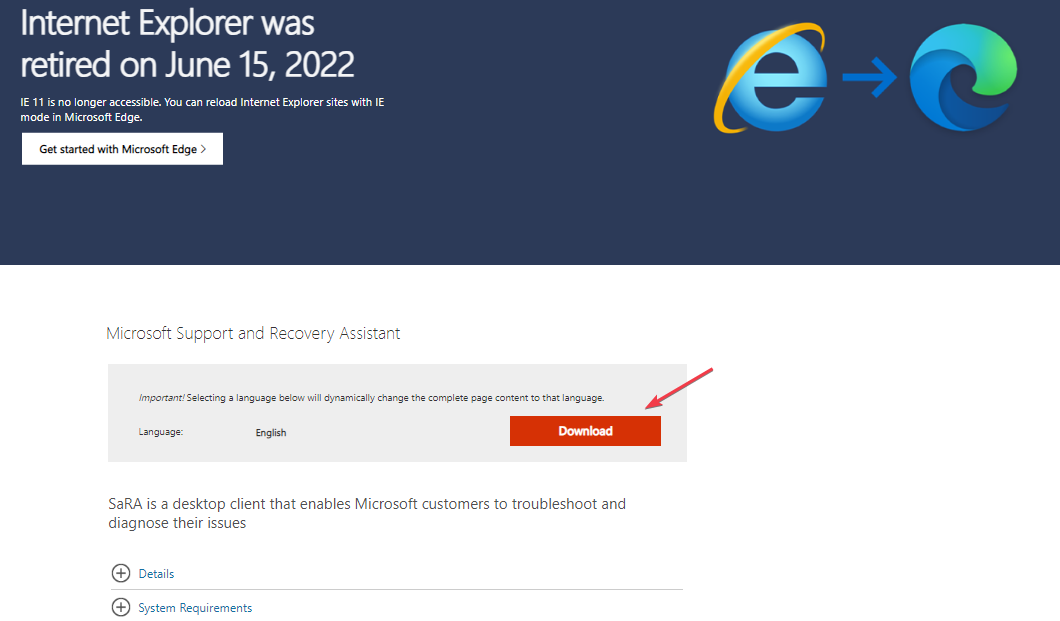Click the blue arrow between browser logos
This screenshot has width=1060, height=621.
869,79
